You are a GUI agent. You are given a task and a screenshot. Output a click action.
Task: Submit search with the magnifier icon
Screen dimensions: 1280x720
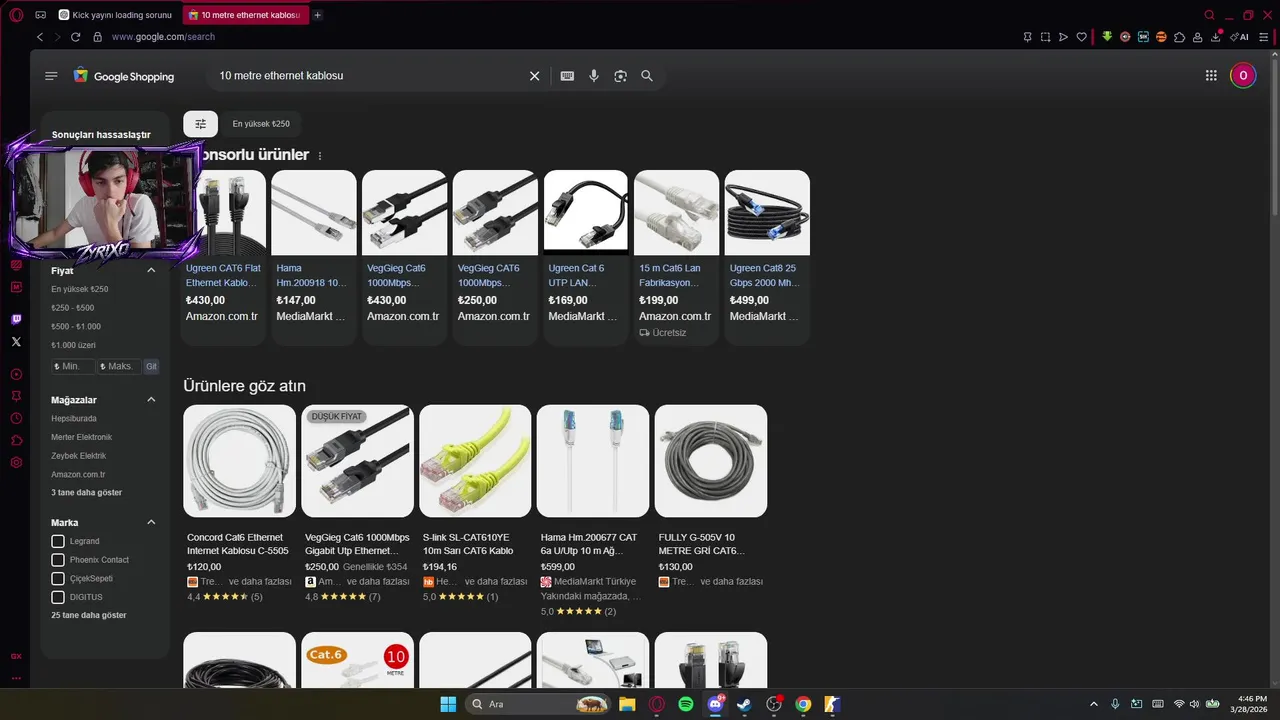point(647,76)
